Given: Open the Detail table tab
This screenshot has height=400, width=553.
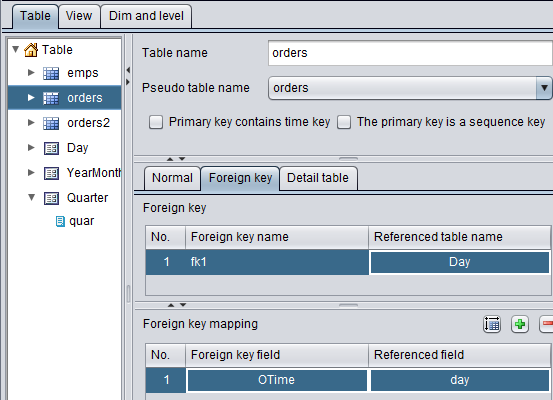Looking at the screenshot, I should pos(318,178).
